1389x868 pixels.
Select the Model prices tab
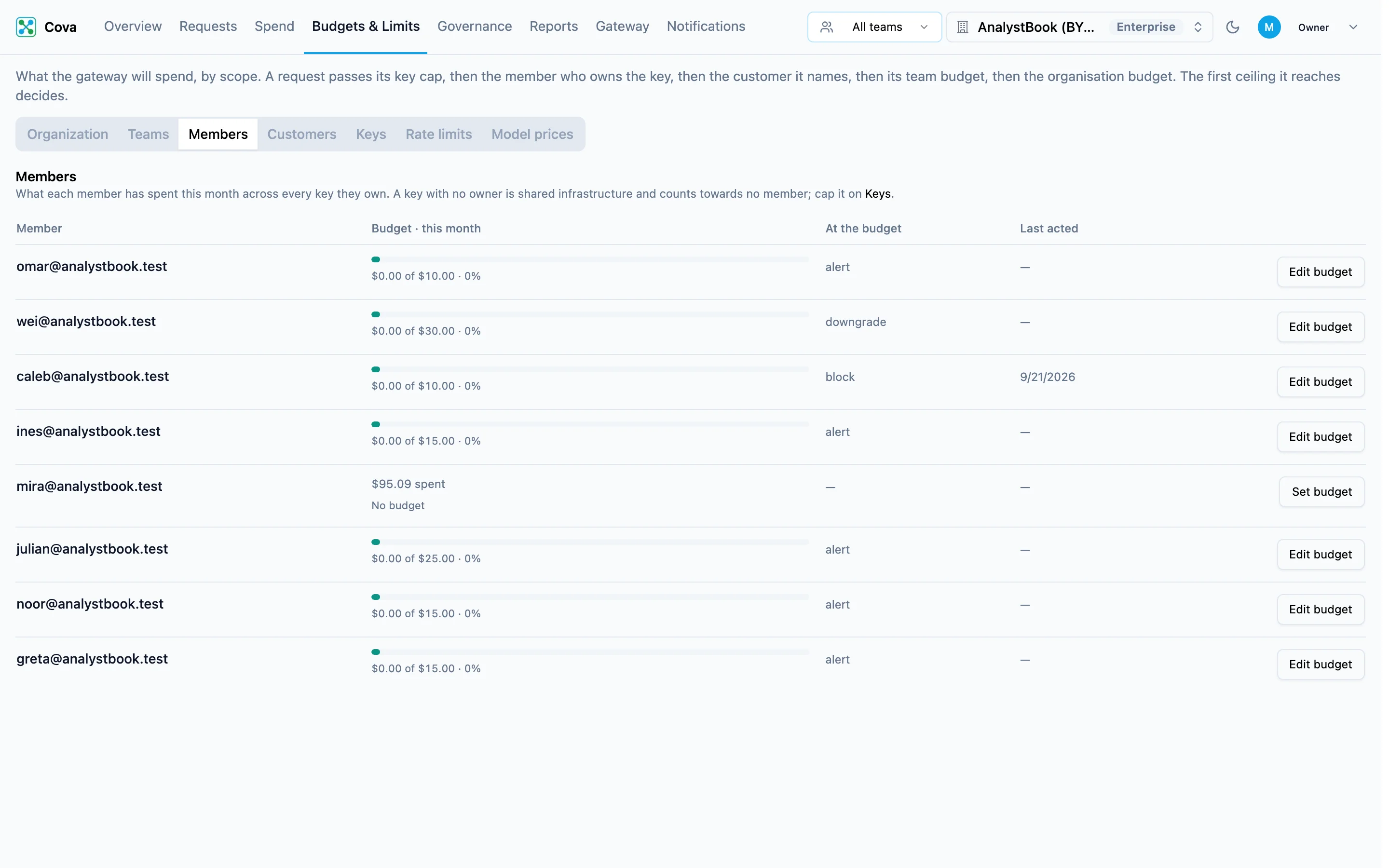coord(532,135)
